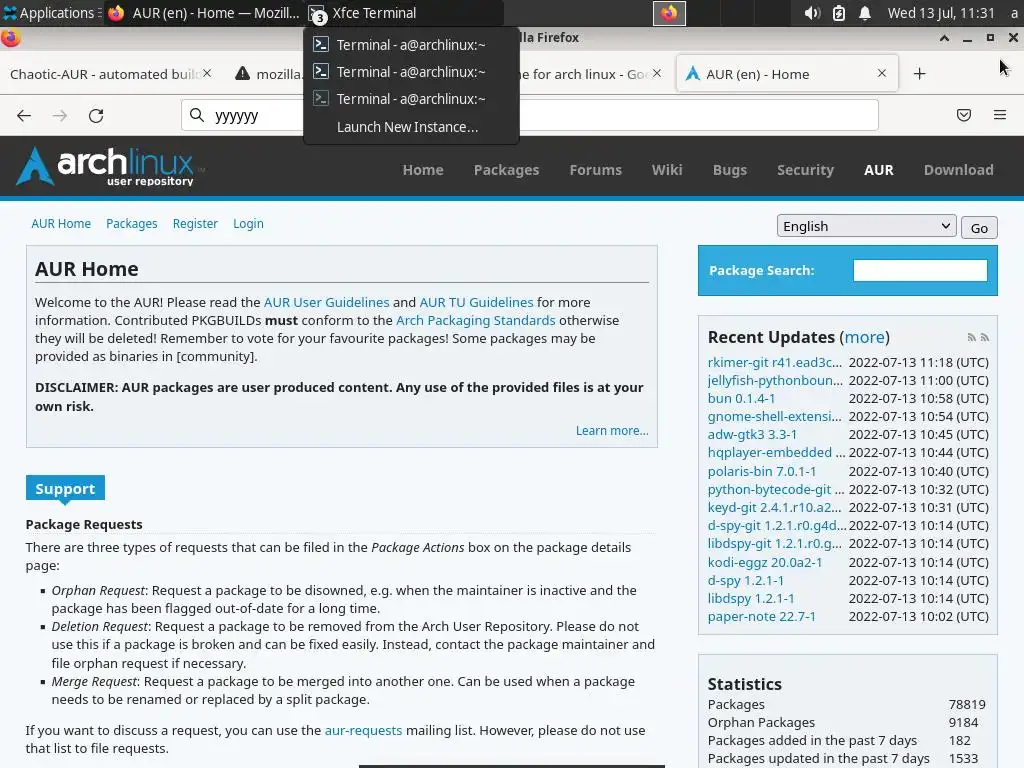Image resolution: width=1024 pixels, height=768 pixels.
Task: Open AUR in the Arch navigation bar
Action: (878, 170)
